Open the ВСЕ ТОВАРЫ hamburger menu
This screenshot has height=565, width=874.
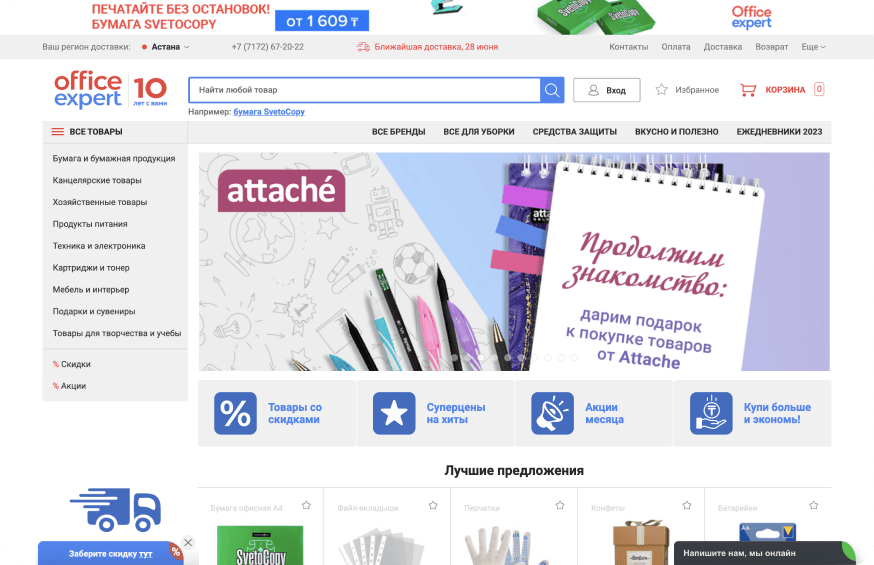87,131
